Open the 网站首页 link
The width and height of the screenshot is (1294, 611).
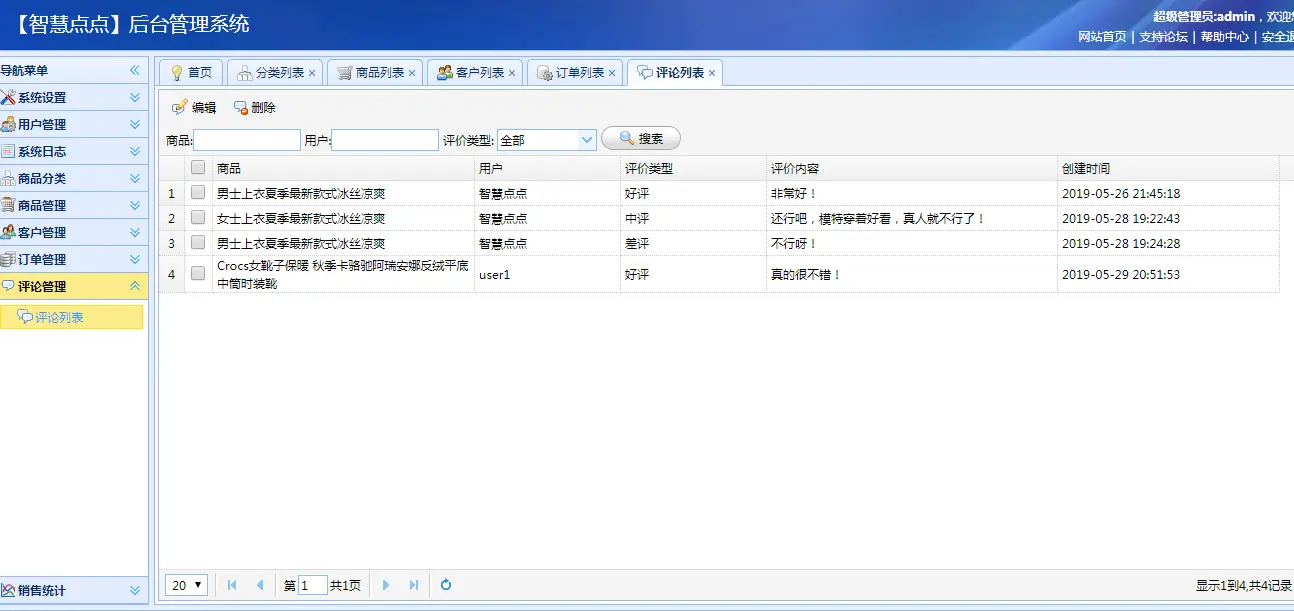(1102, 37)
